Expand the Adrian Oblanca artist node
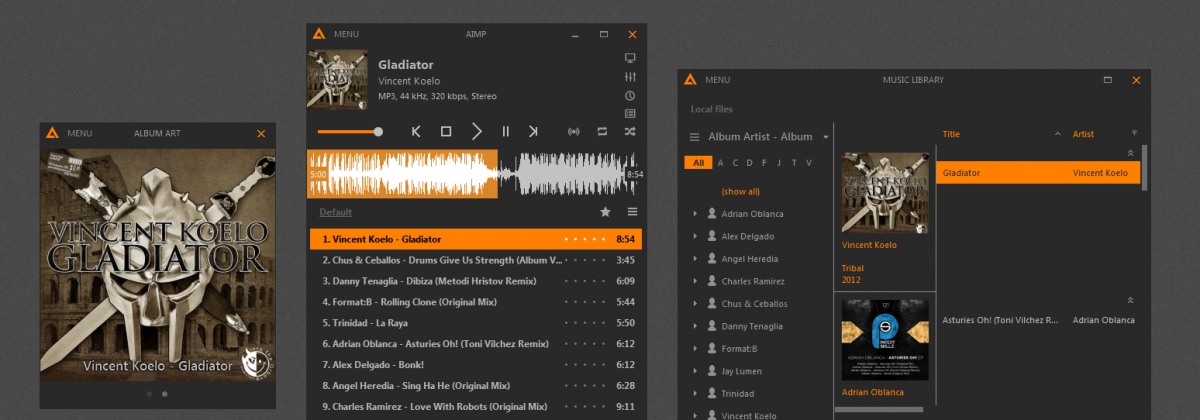The image size is (1200, 420). [x=695, y=214]
